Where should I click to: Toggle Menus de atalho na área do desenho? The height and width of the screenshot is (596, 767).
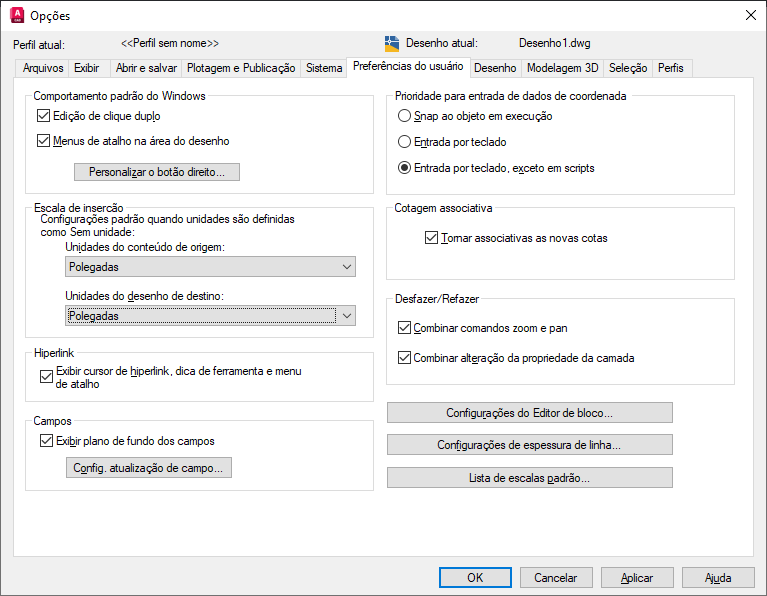(44, 141)
